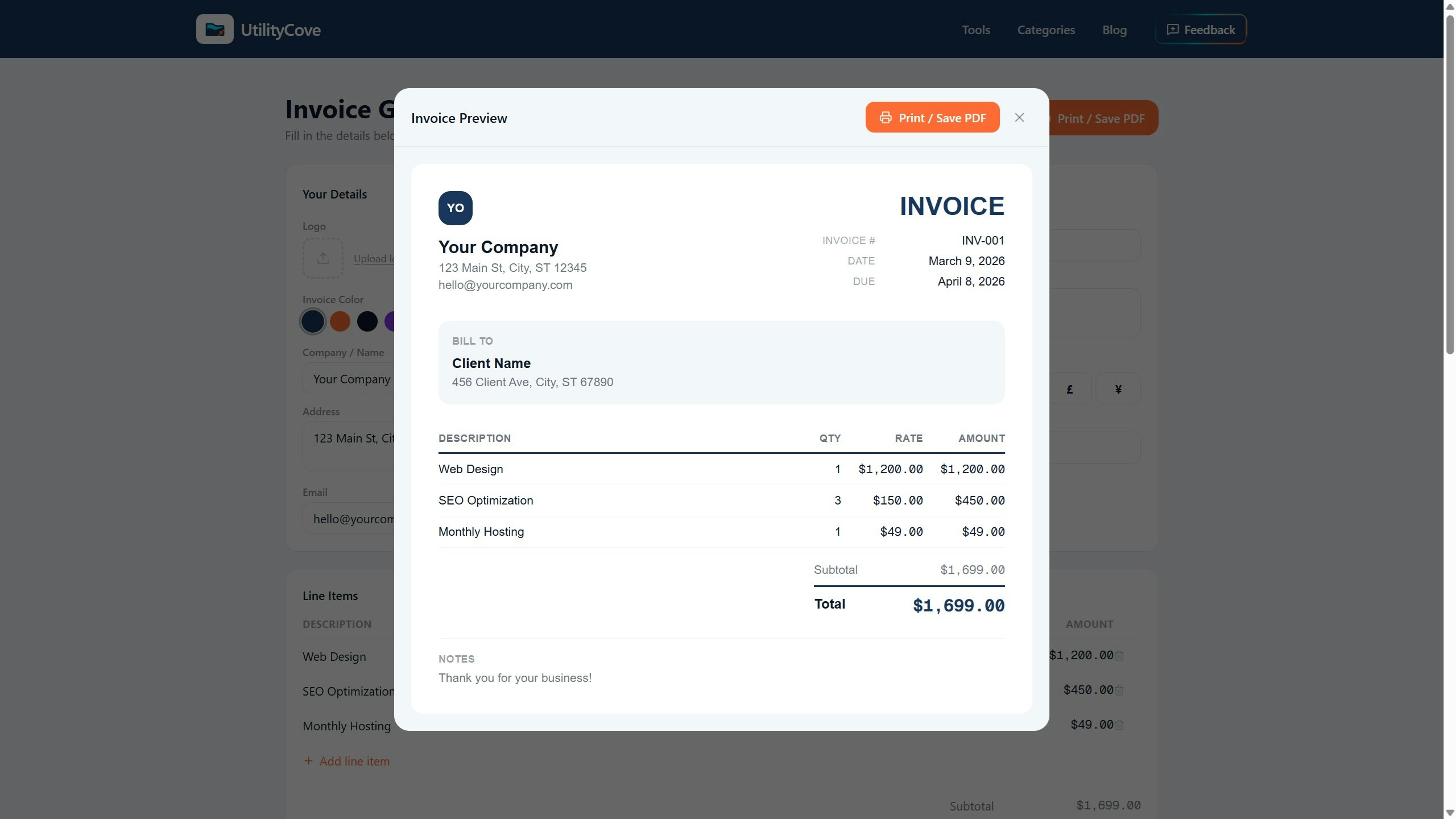The width and height of the screenshot is (1456, 819).
Task: Select the orange invoice color swatch
Action: coord(340,321)
